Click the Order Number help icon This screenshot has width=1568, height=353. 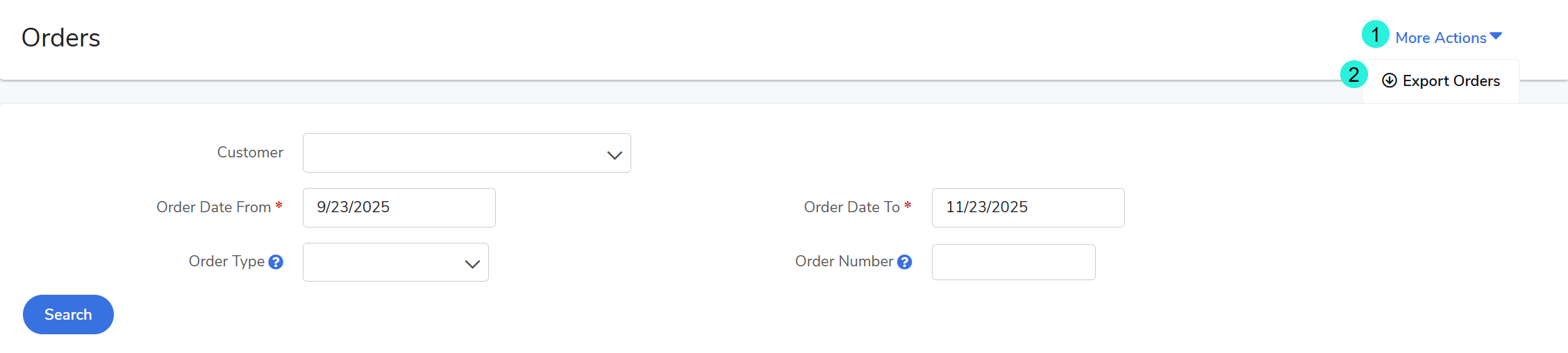[x=904, y=262]
